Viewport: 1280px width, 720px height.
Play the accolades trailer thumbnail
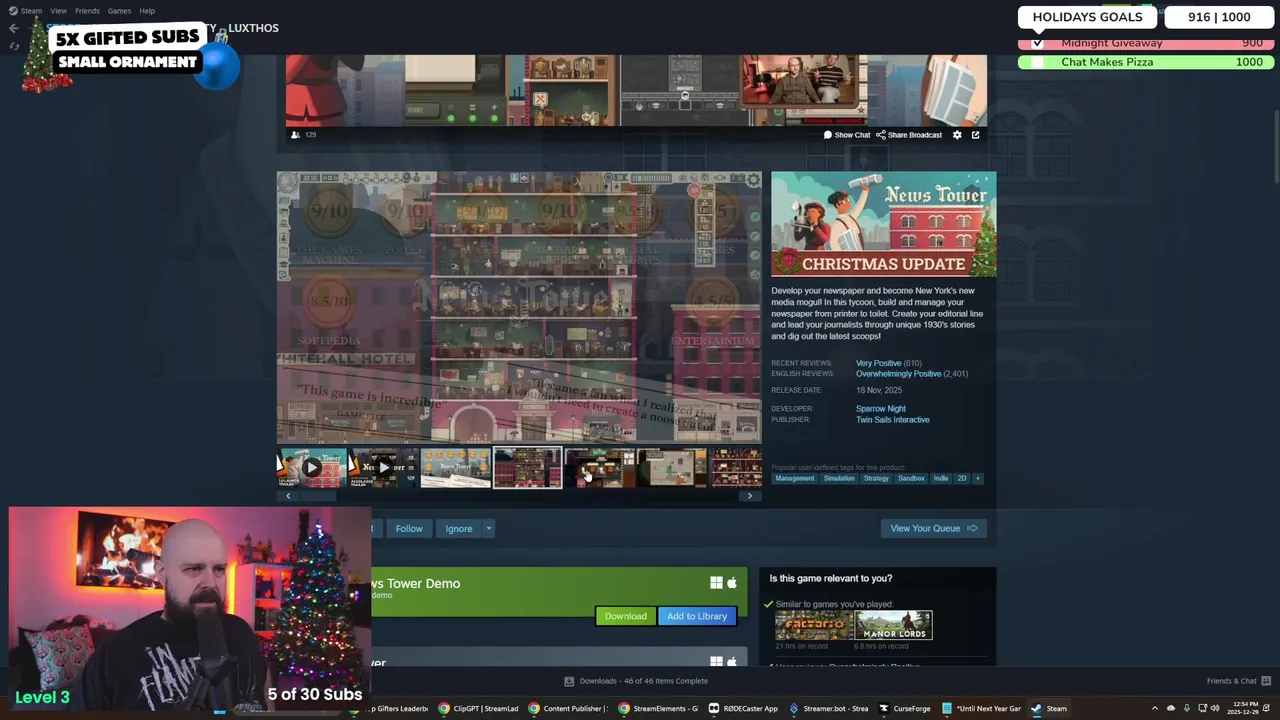(x=383, y=467)
